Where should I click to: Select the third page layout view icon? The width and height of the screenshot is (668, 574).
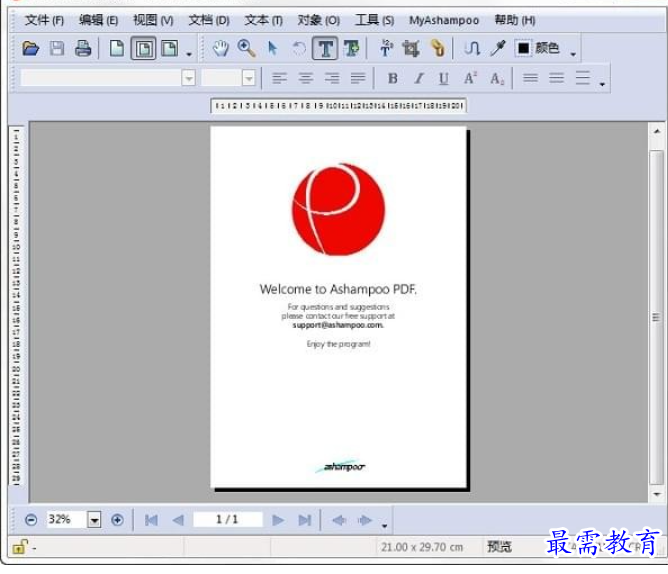pyautogui.click(x=170, y=49)
